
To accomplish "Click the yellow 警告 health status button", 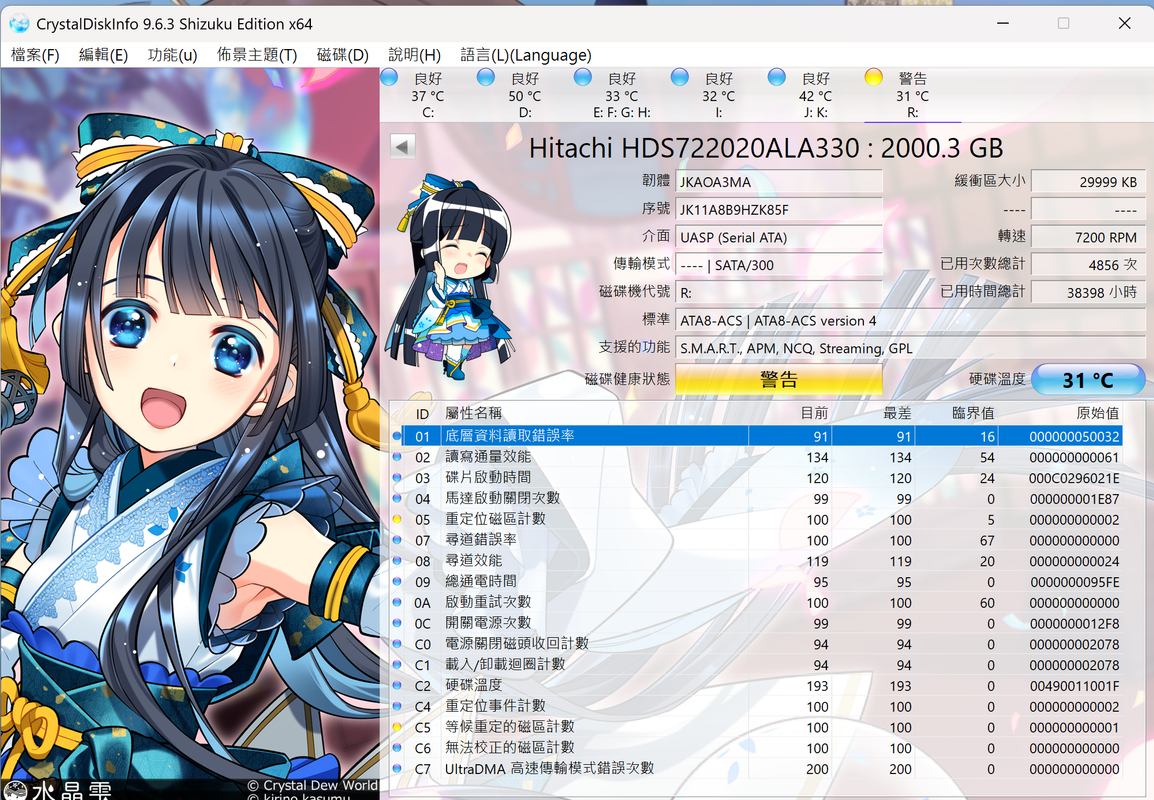I will [x=779, y=380].
